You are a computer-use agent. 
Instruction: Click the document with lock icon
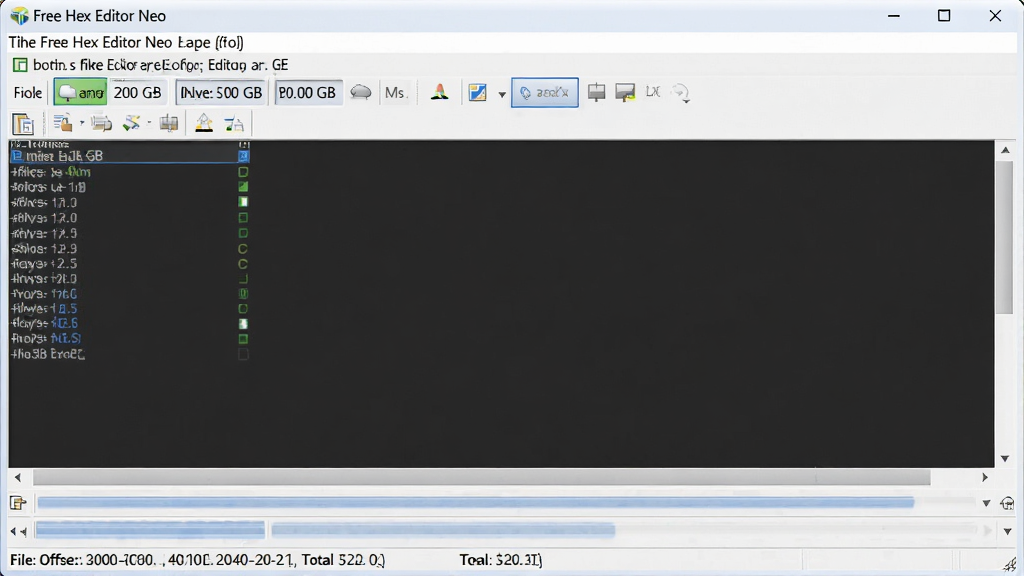63,123
